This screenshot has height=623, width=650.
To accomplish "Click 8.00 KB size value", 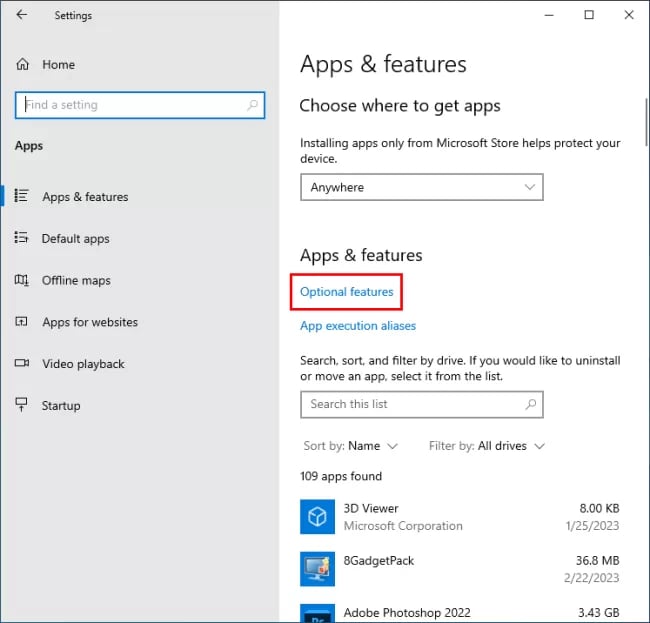I will coord(599,508).
